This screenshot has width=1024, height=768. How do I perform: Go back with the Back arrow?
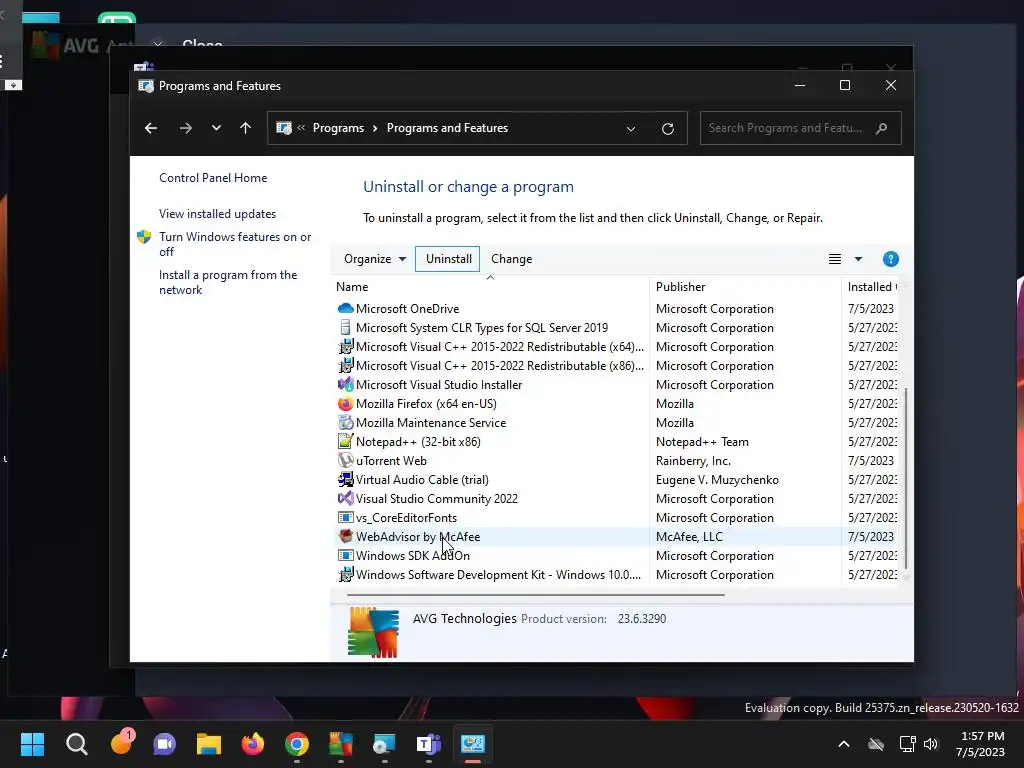(x=151, y=128)
